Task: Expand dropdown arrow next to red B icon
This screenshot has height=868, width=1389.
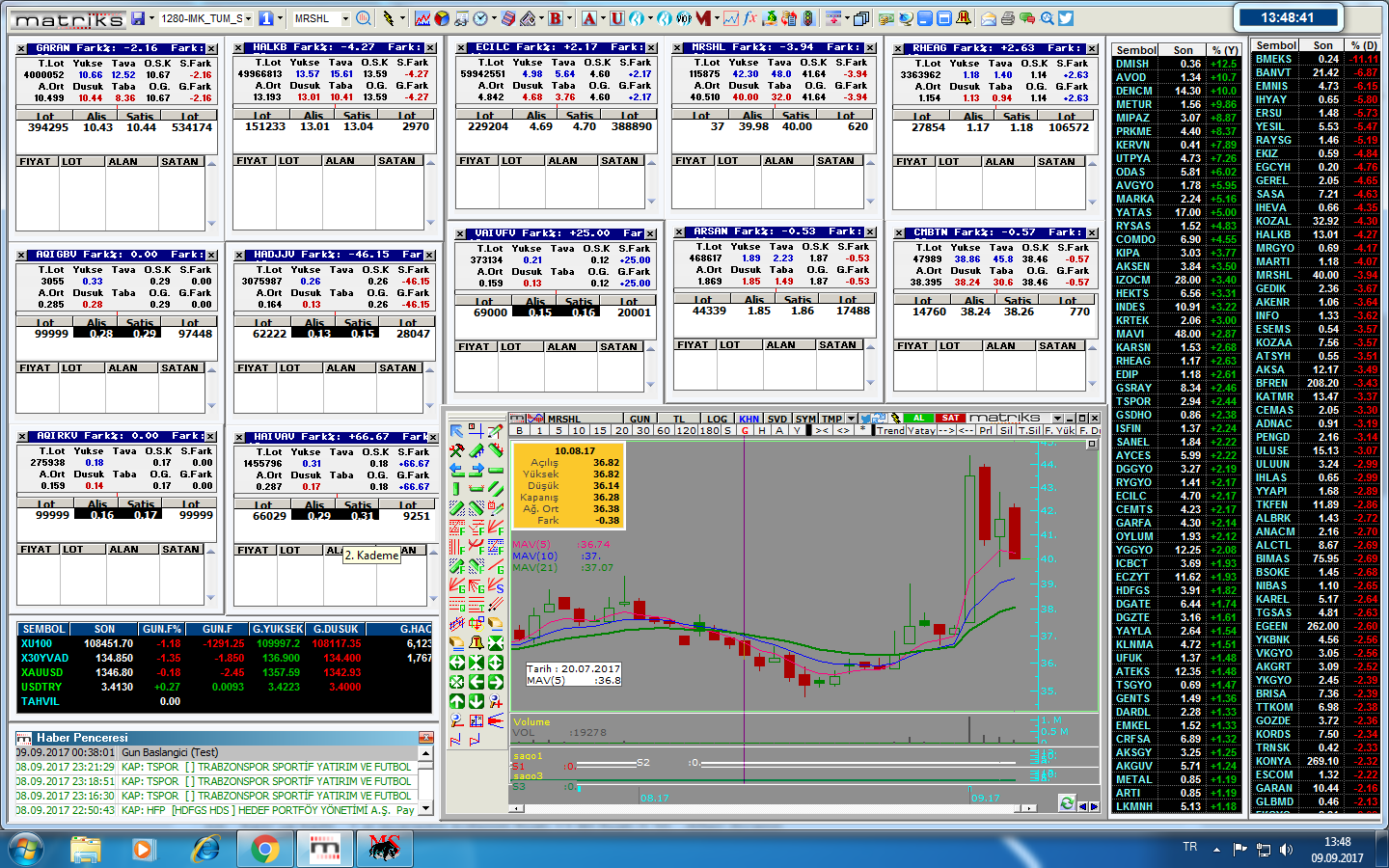Action: coord(570,18)
